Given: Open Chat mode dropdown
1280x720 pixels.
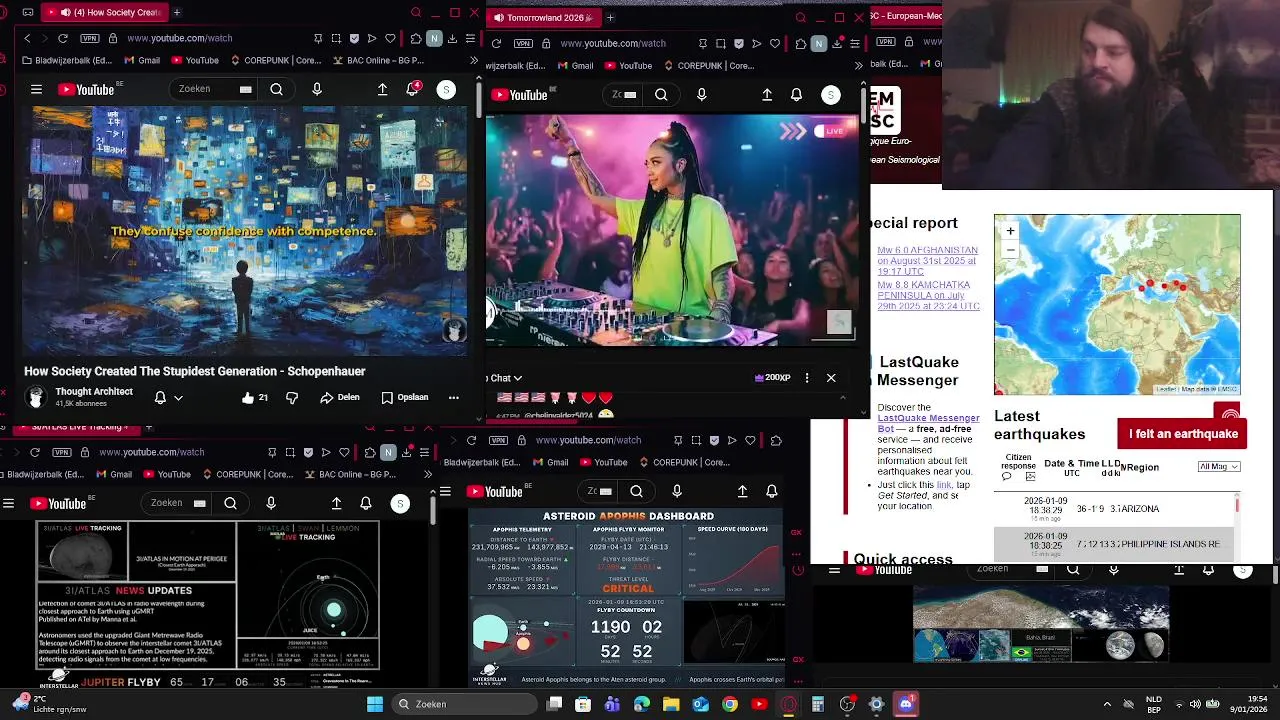Looking at the screenshot, I should [504, 378].
